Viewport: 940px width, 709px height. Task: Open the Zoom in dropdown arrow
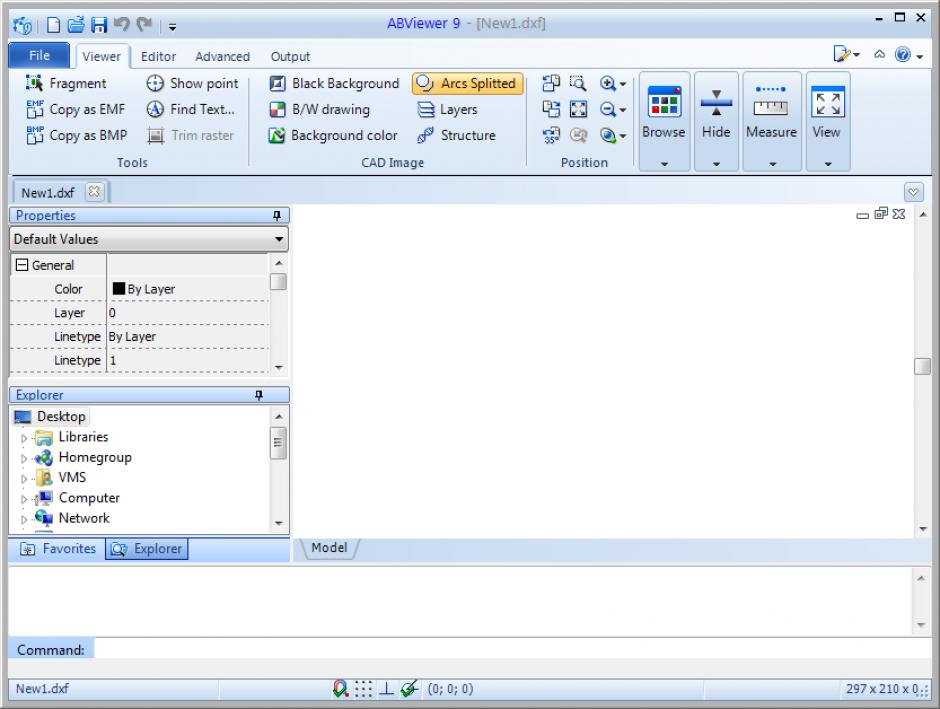tap(623, 85)
